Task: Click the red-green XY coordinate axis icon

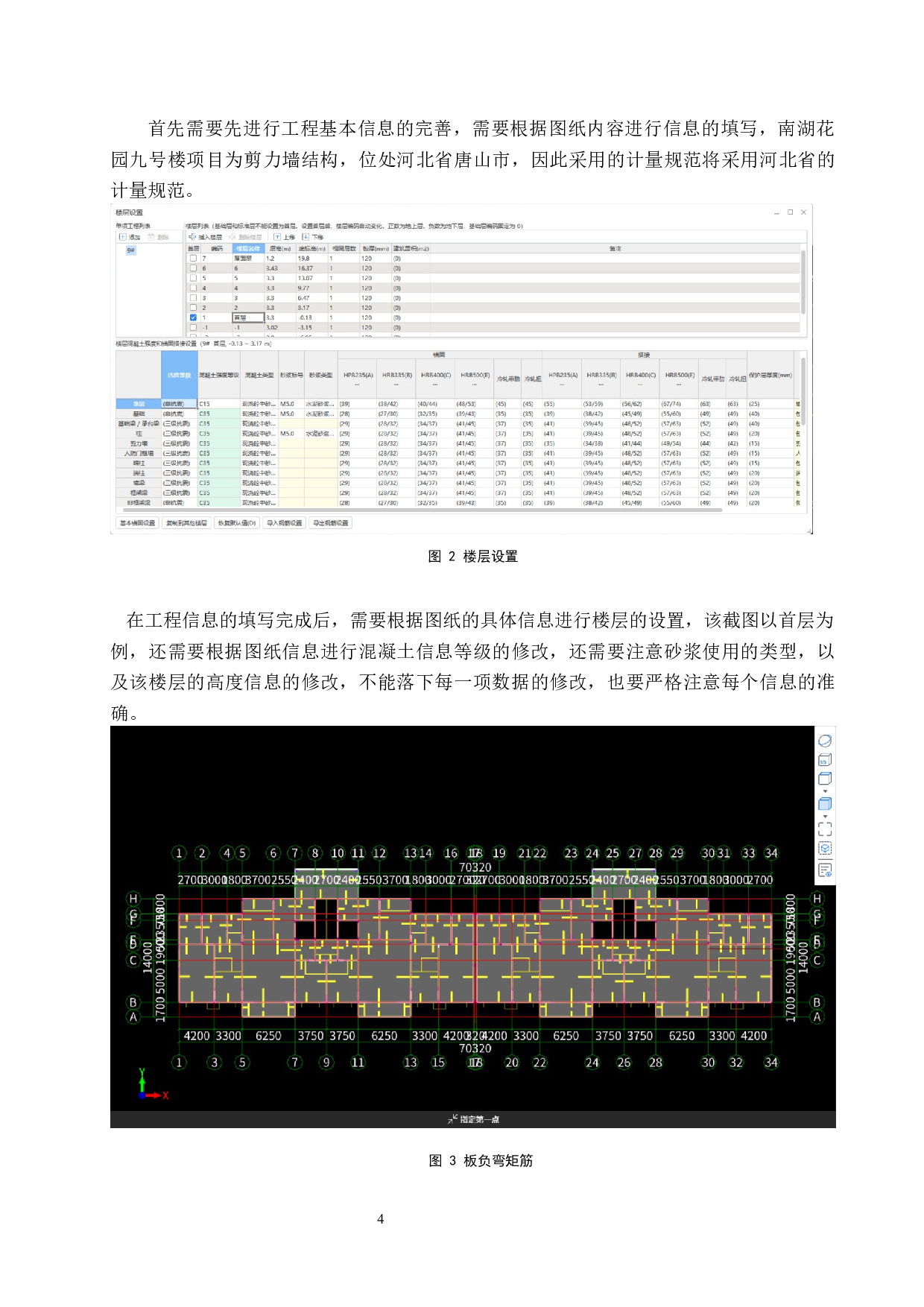Action: [153, 1086]
